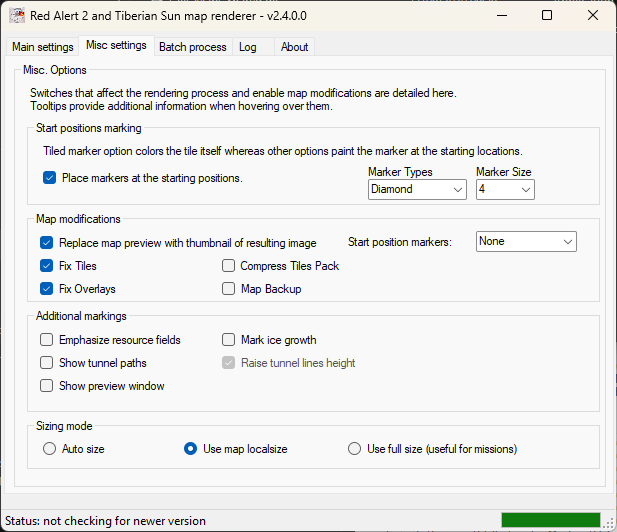Open the Batch process tab

pyautogui.click(x=193, y=47)
